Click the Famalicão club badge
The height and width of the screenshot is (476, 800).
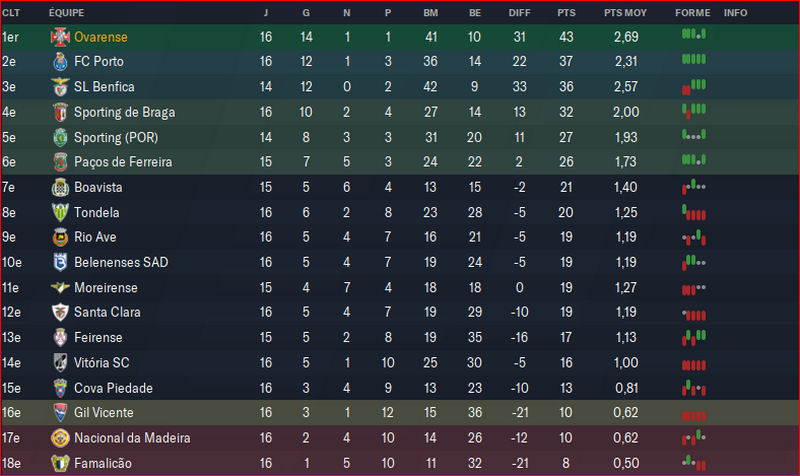pyautogui.click(x=59, y=463)
